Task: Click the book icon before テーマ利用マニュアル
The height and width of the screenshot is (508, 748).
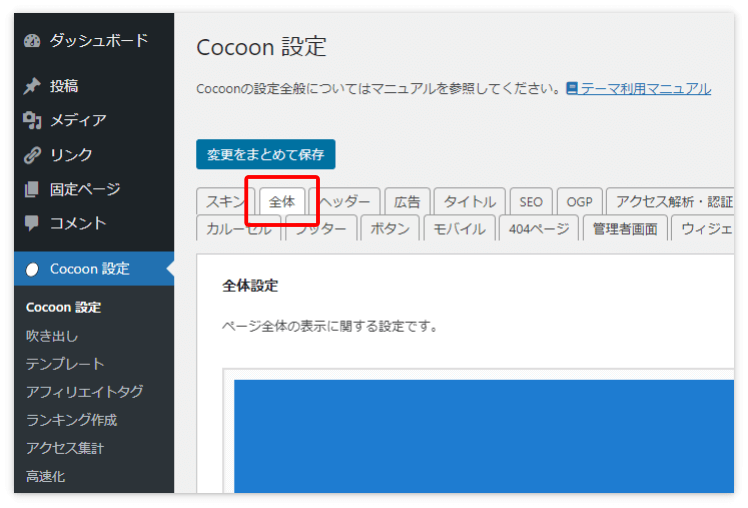Action: coord(572,88)
